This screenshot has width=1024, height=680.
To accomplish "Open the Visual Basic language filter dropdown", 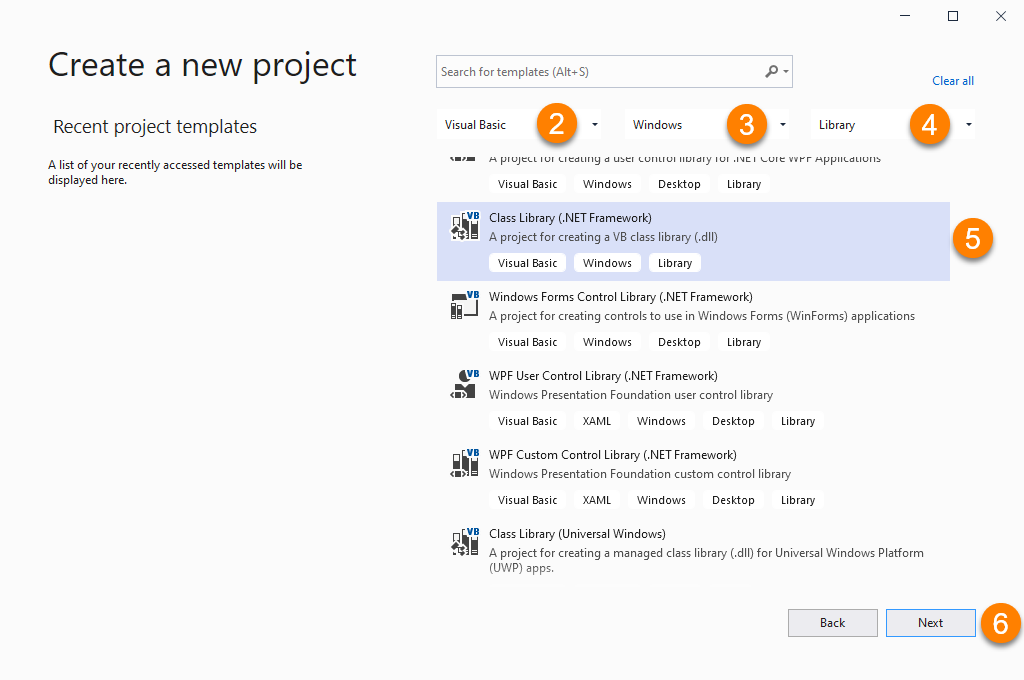I will [x=595, y=125].
